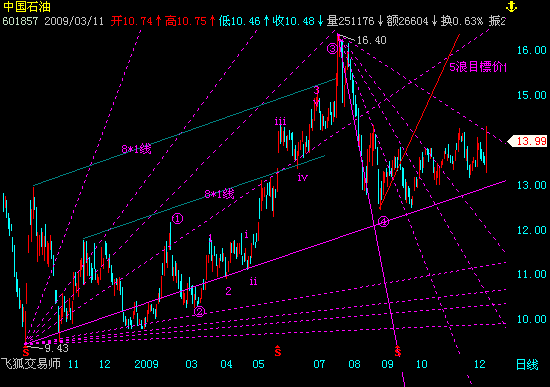This screenshot has height=387, width=550.
Task: Click the 2009 year label on time axis
Action: (x=147, y=364)
